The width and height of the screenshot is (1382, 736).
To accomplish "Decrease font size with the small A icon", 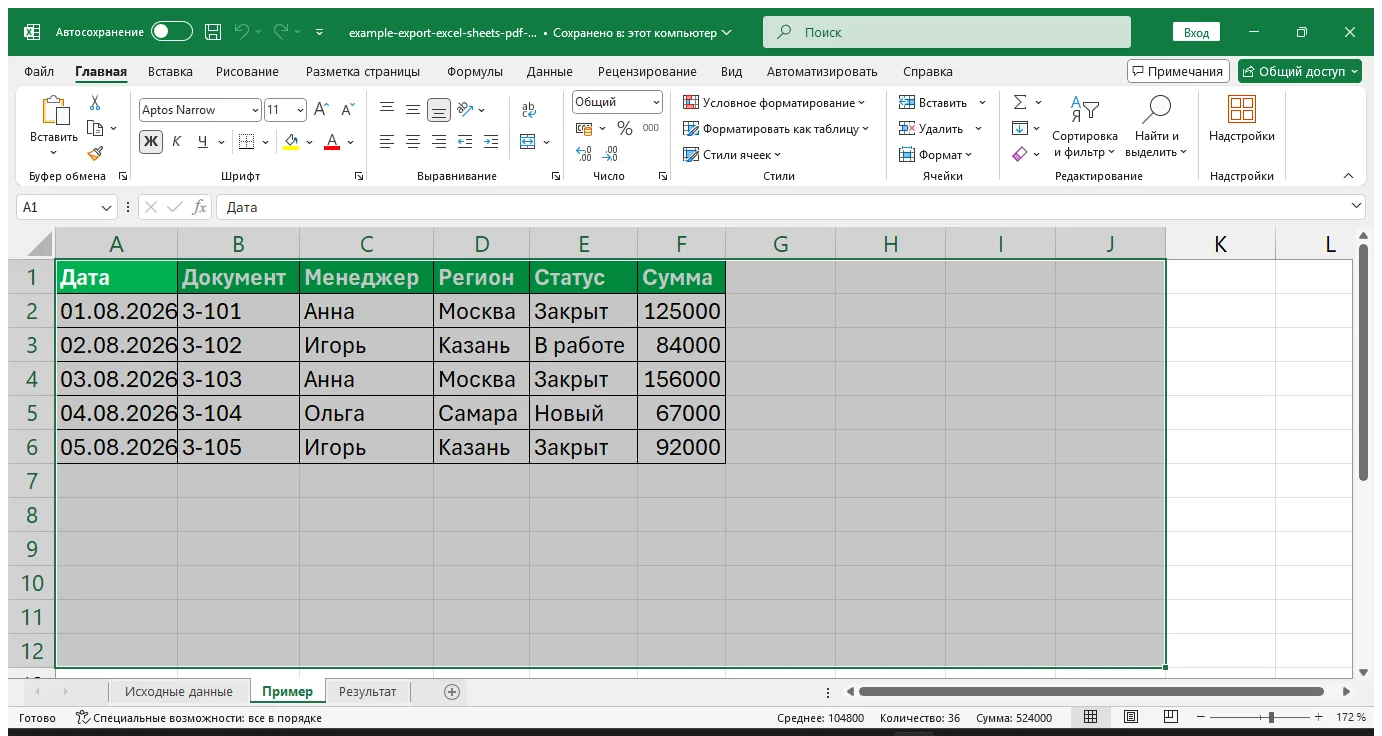I will click(x=348, y=110).
